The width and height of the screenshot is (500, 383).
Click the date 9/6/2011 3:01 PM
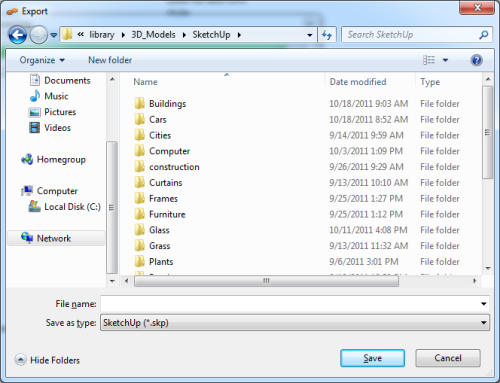click(364, 262)
